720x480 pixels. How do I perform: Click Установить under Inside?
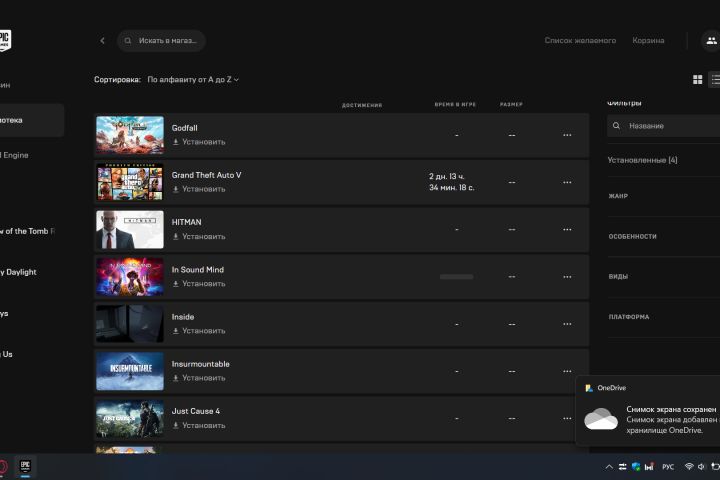199,331
